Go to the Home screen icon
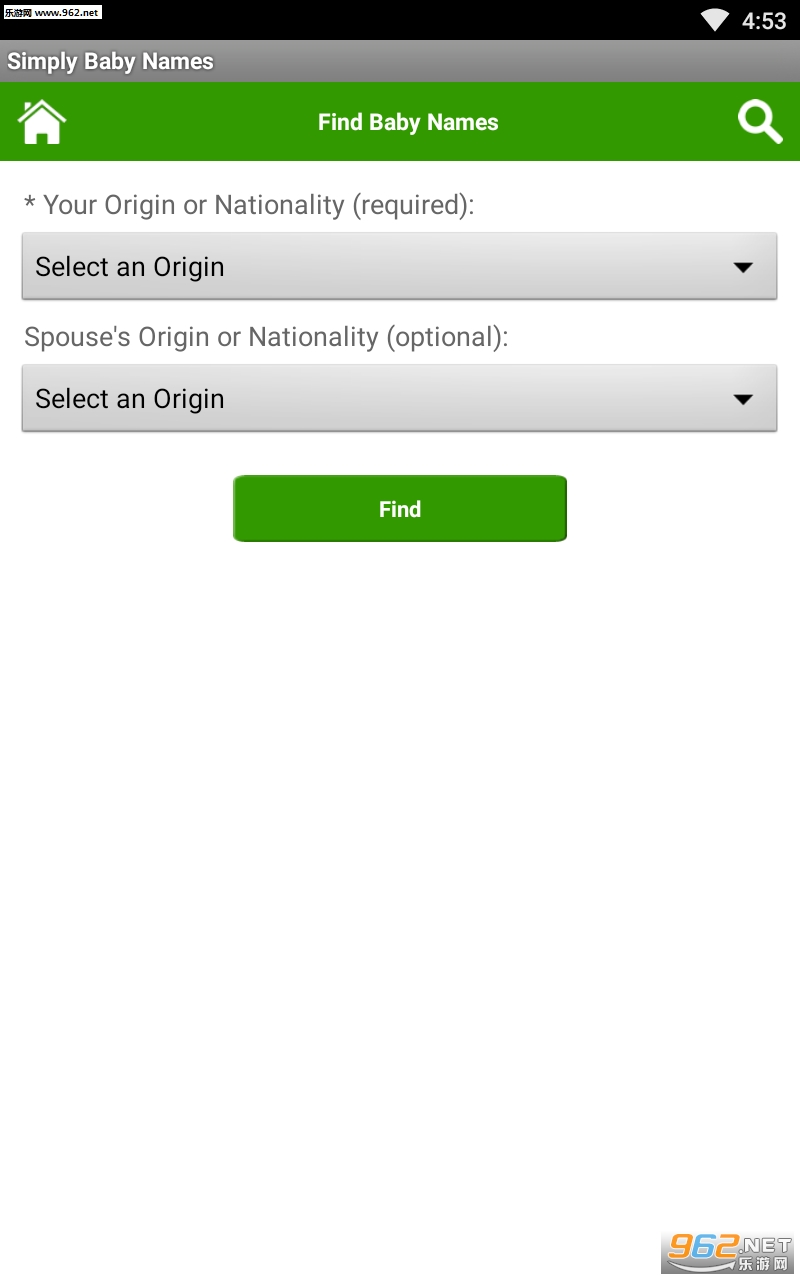Image resolution: width=800 pixels, height=1280 pixels. coord(42,122)
